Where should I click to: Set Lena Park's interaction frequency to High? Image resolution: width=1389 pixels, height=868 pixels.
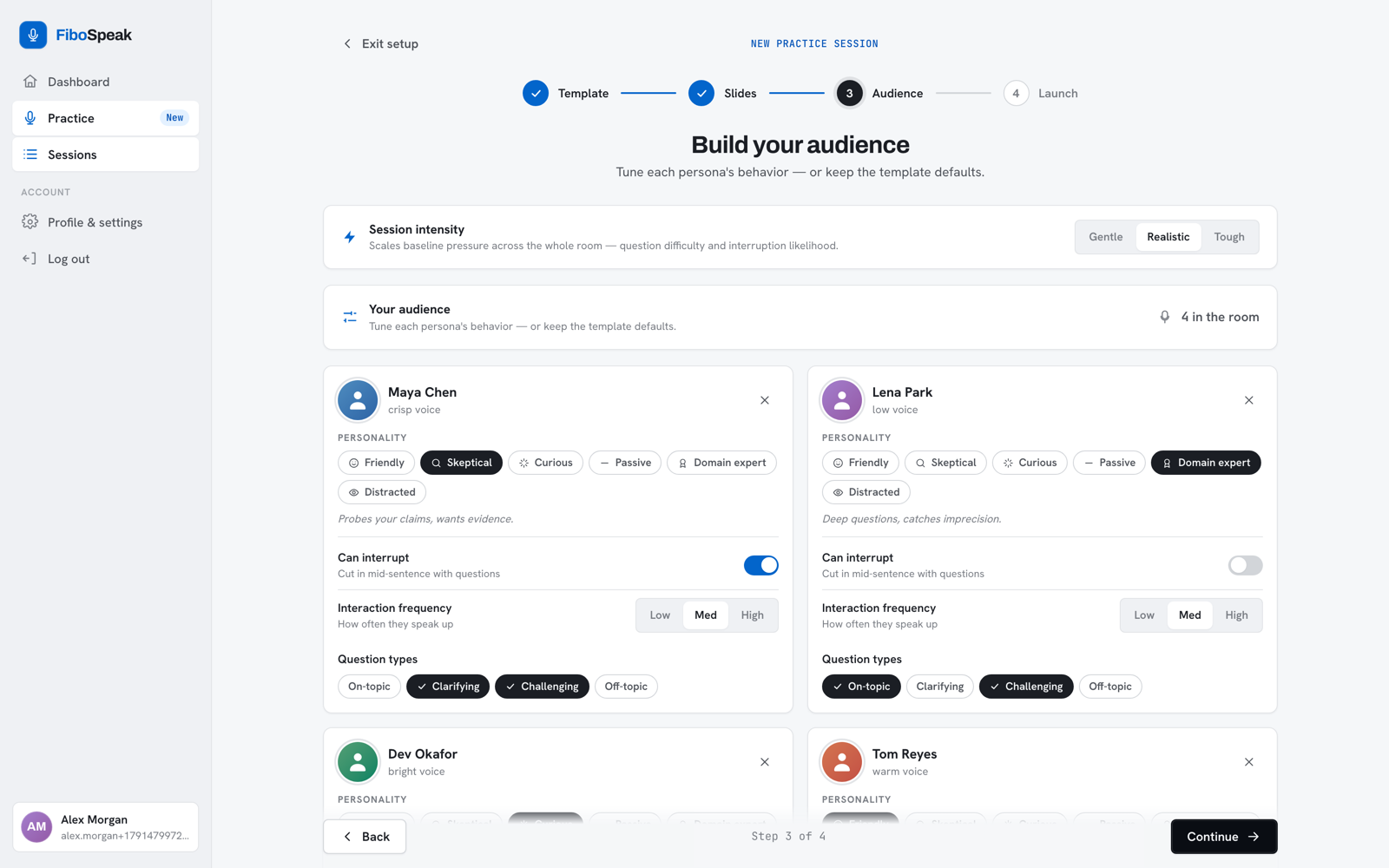click(1237, 615)
